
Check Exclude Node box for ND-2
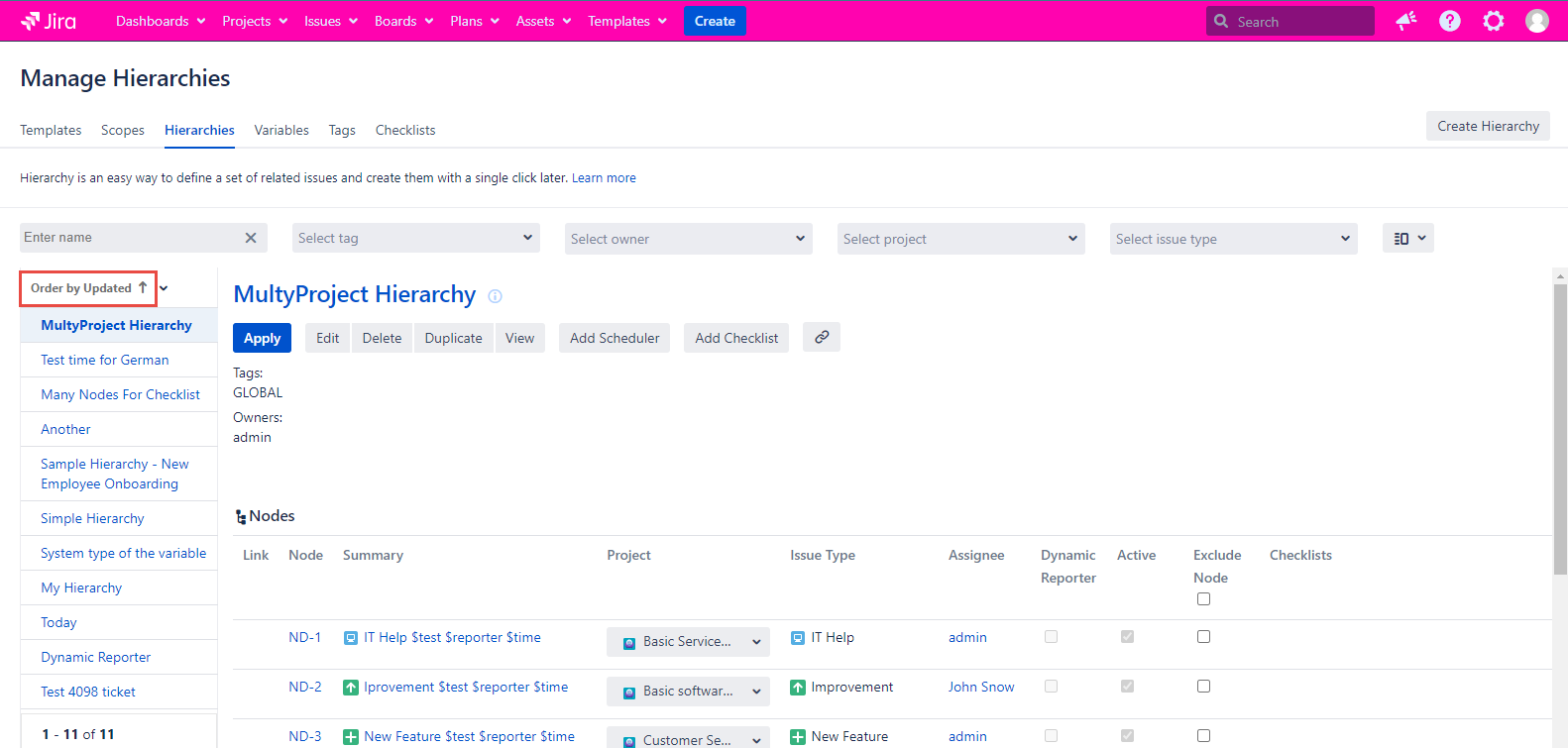click(x=1203, y=687)
